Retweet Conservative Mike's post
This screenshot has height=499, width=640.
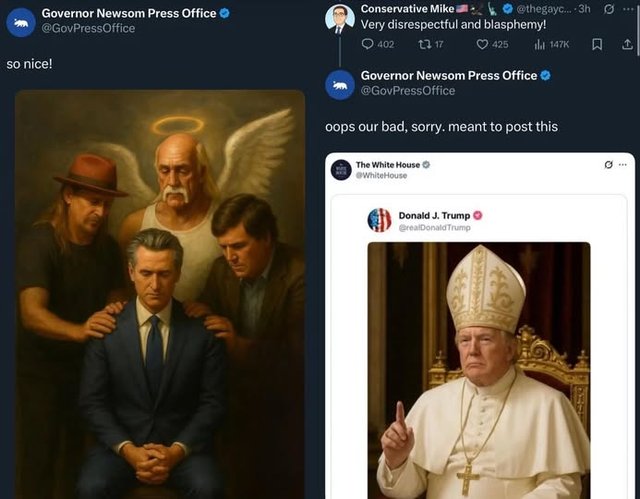tap(422, 44)
